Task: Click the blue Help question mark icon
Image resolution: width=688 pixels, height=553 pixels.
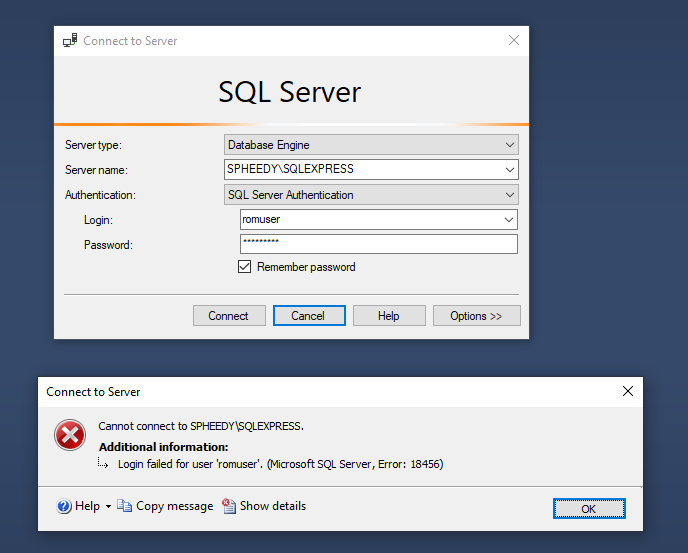Action: 64,506
